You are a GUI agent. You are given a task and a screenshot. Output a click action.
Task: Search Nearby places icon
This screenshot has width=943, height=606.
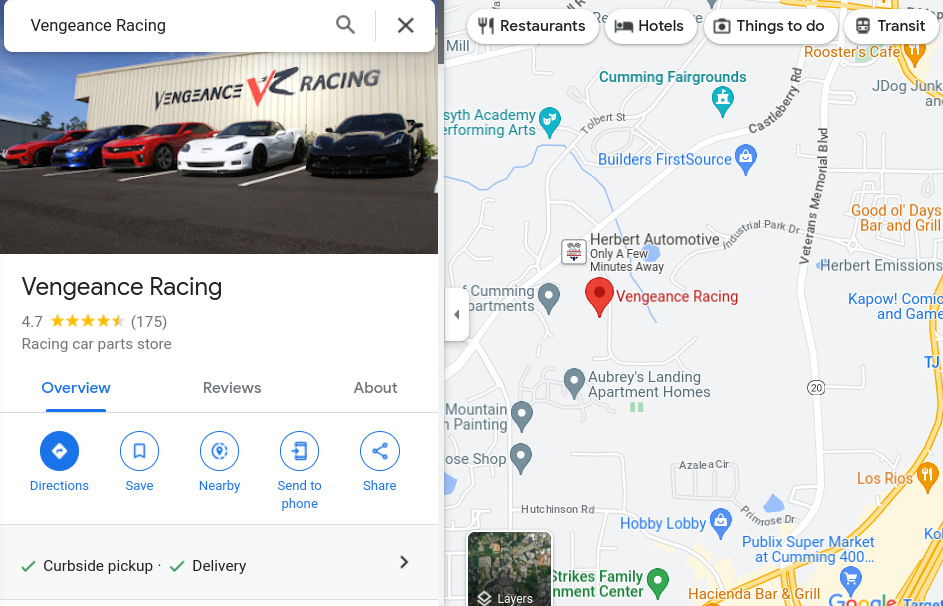[220, 451]
